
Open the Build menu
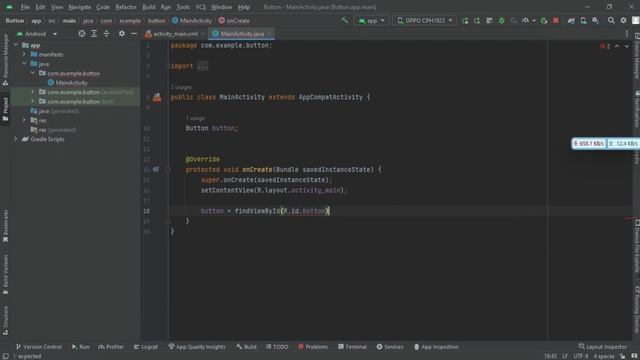tap(149, 7)
